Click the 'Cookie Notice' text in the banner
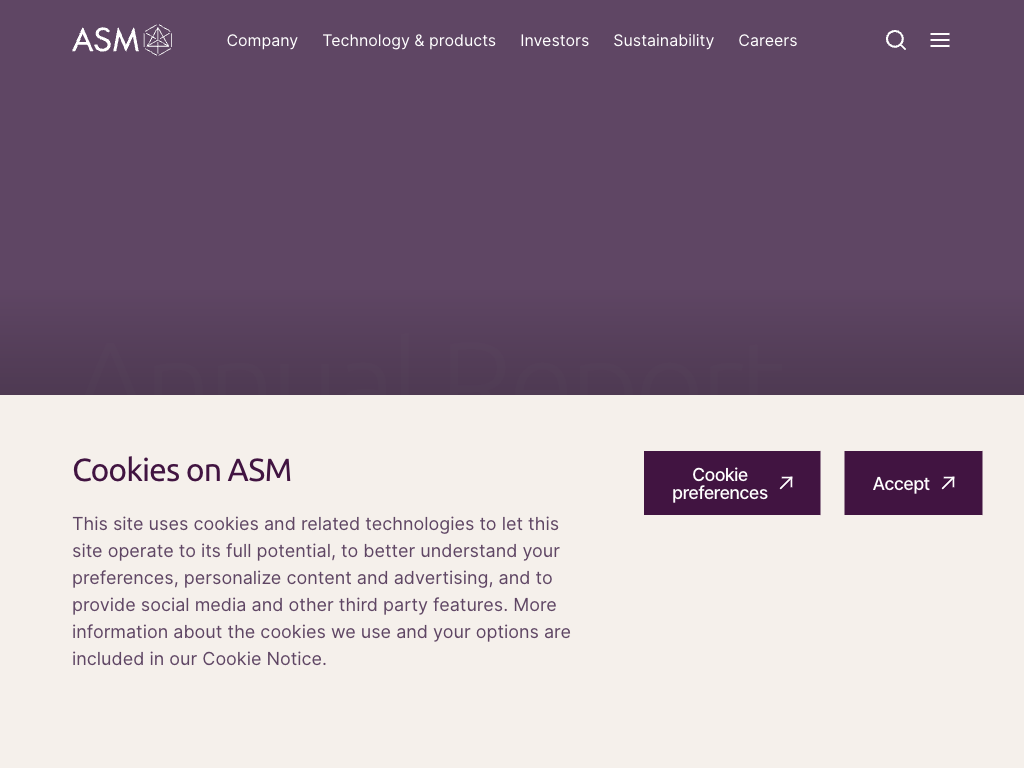Viewport: 1024px width, 768px height. [263, 659]
